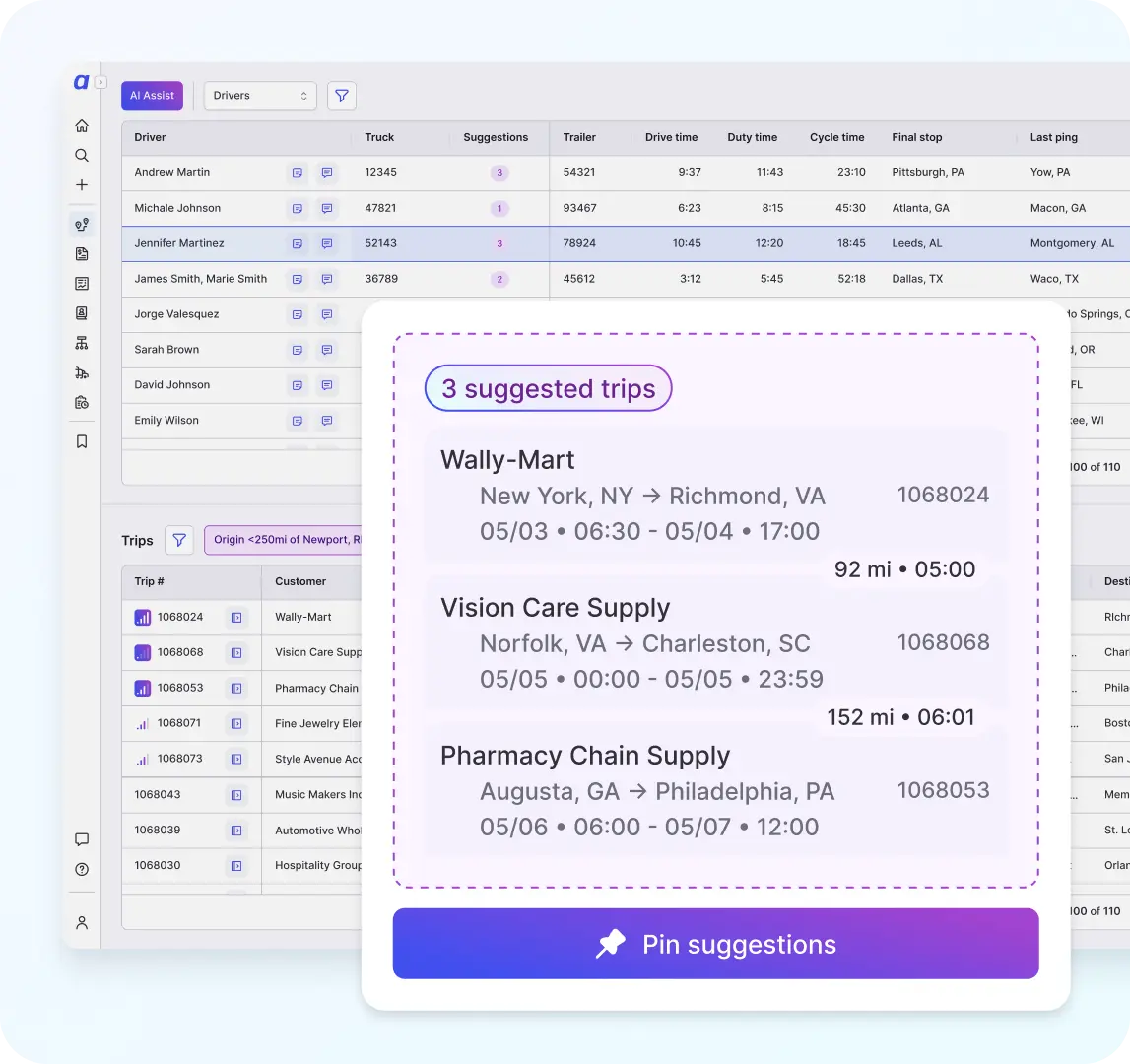Sort by the Driver column header
The height and width of the screenshot is (1064, 1130).
click(x=150, y=137)
